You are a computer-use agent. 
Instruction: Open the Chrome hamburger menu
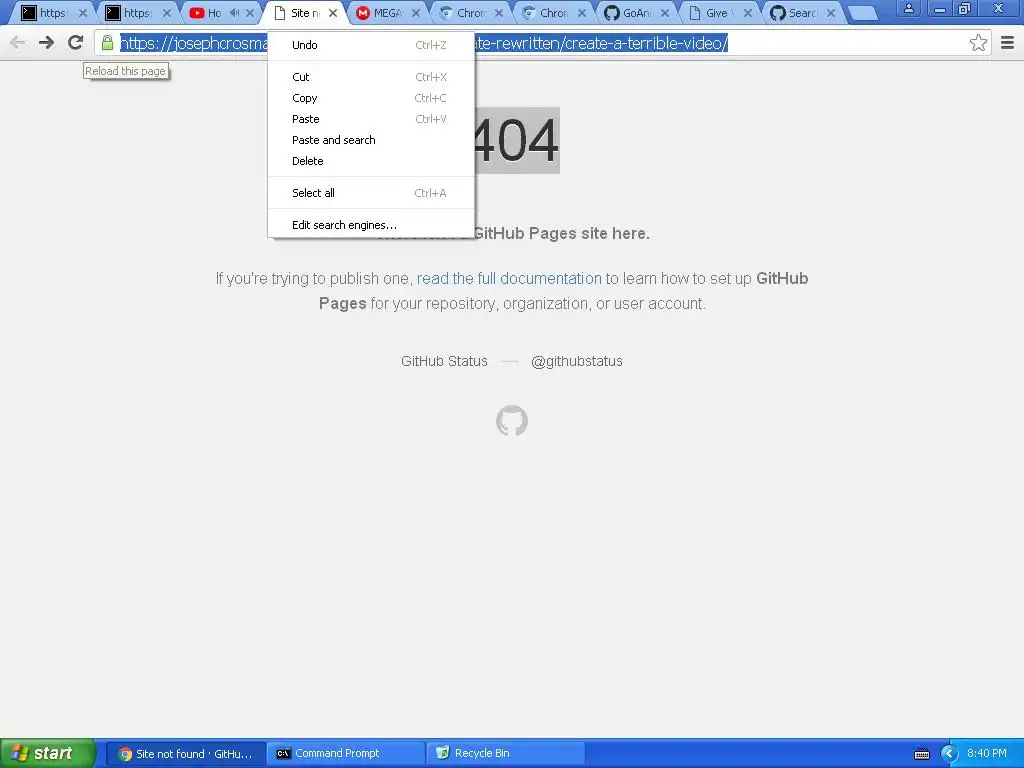click(x=1008, y=43)
